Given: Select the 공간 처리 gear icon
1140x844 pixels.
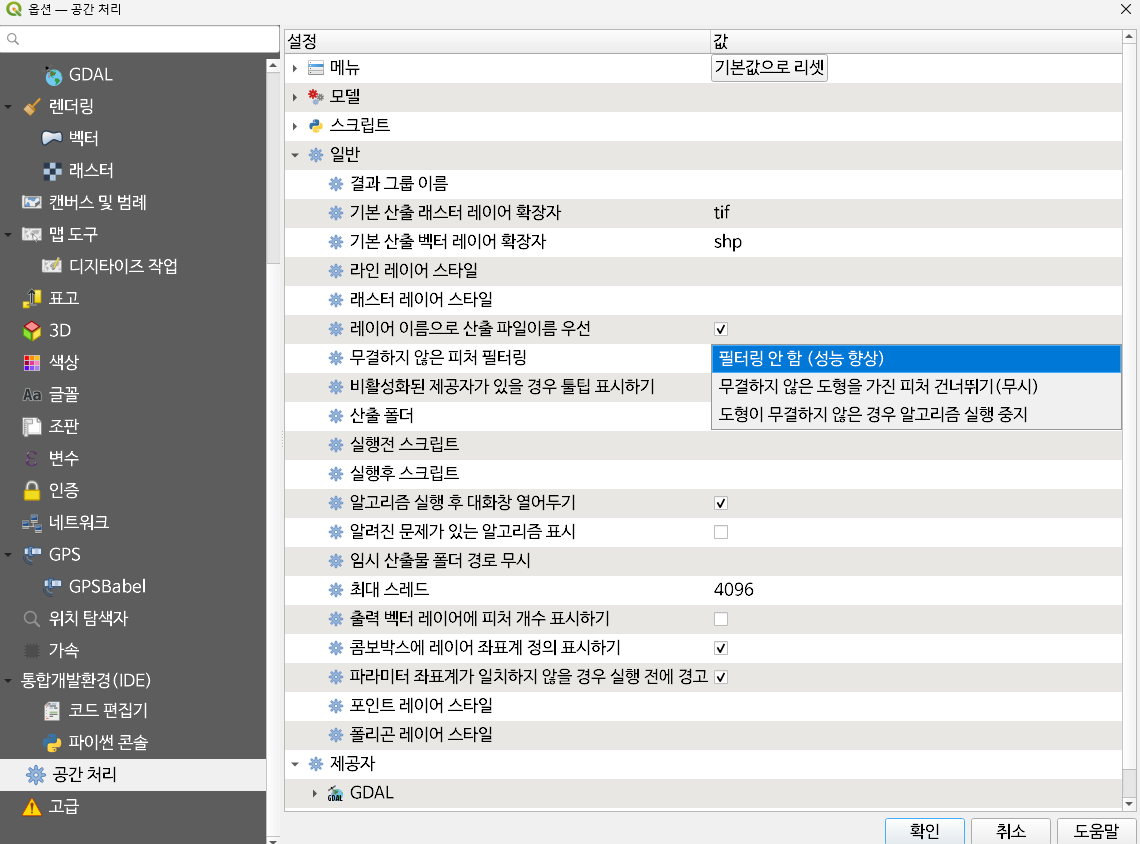Looking at the screenshot, I should pyautogui.click(x=35, y=775).
